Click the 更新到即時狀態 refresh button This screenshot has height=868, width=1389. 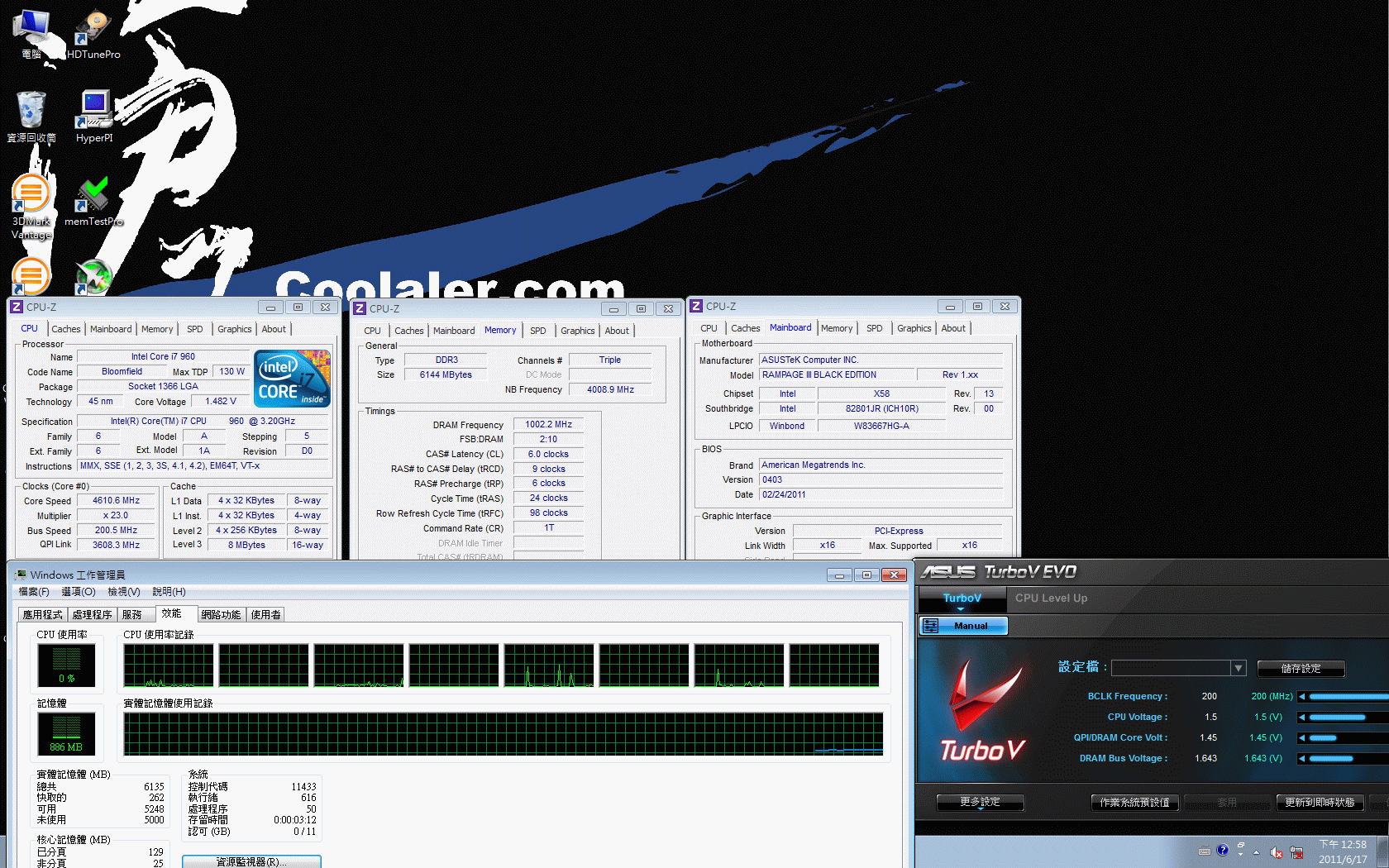click(1320, 803)
